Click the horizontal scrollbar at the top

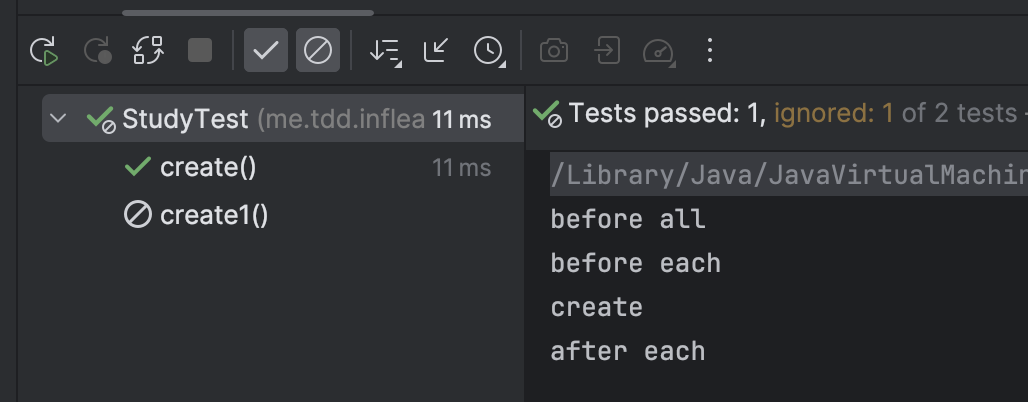pos(248,12)
